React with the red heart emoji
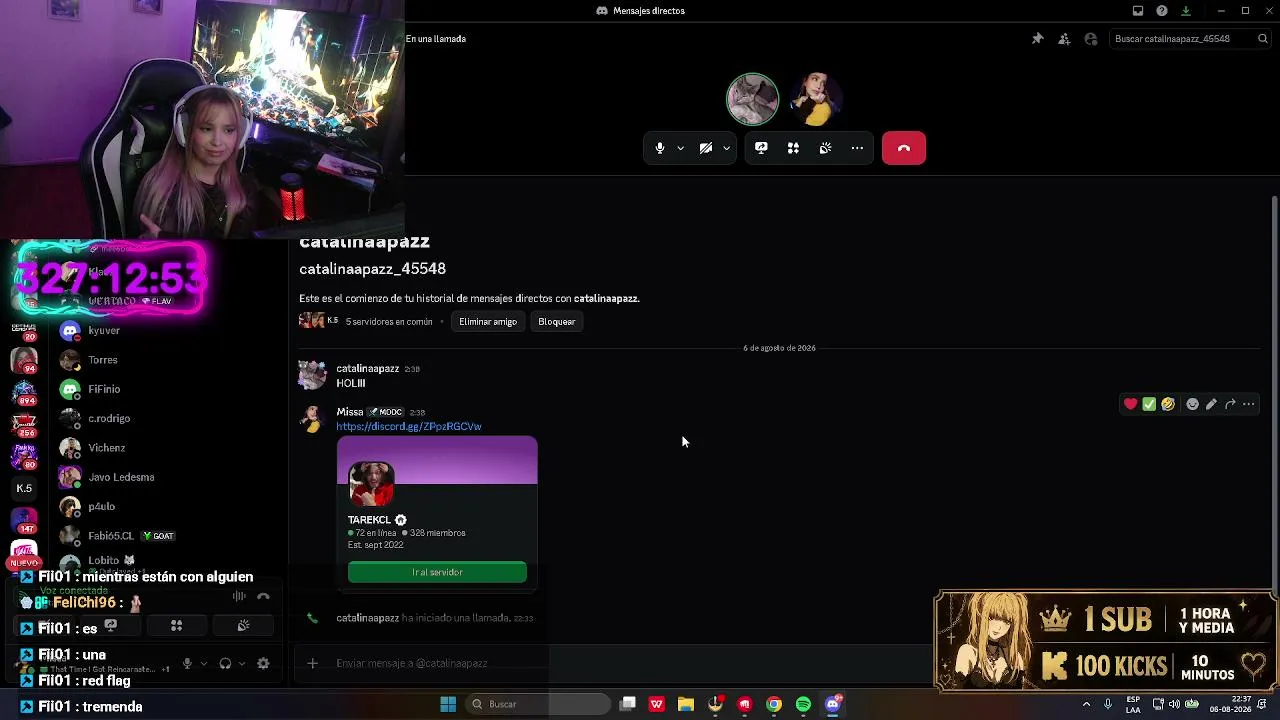Viewport: 1280px width, 720px height. pos(1130,404)
